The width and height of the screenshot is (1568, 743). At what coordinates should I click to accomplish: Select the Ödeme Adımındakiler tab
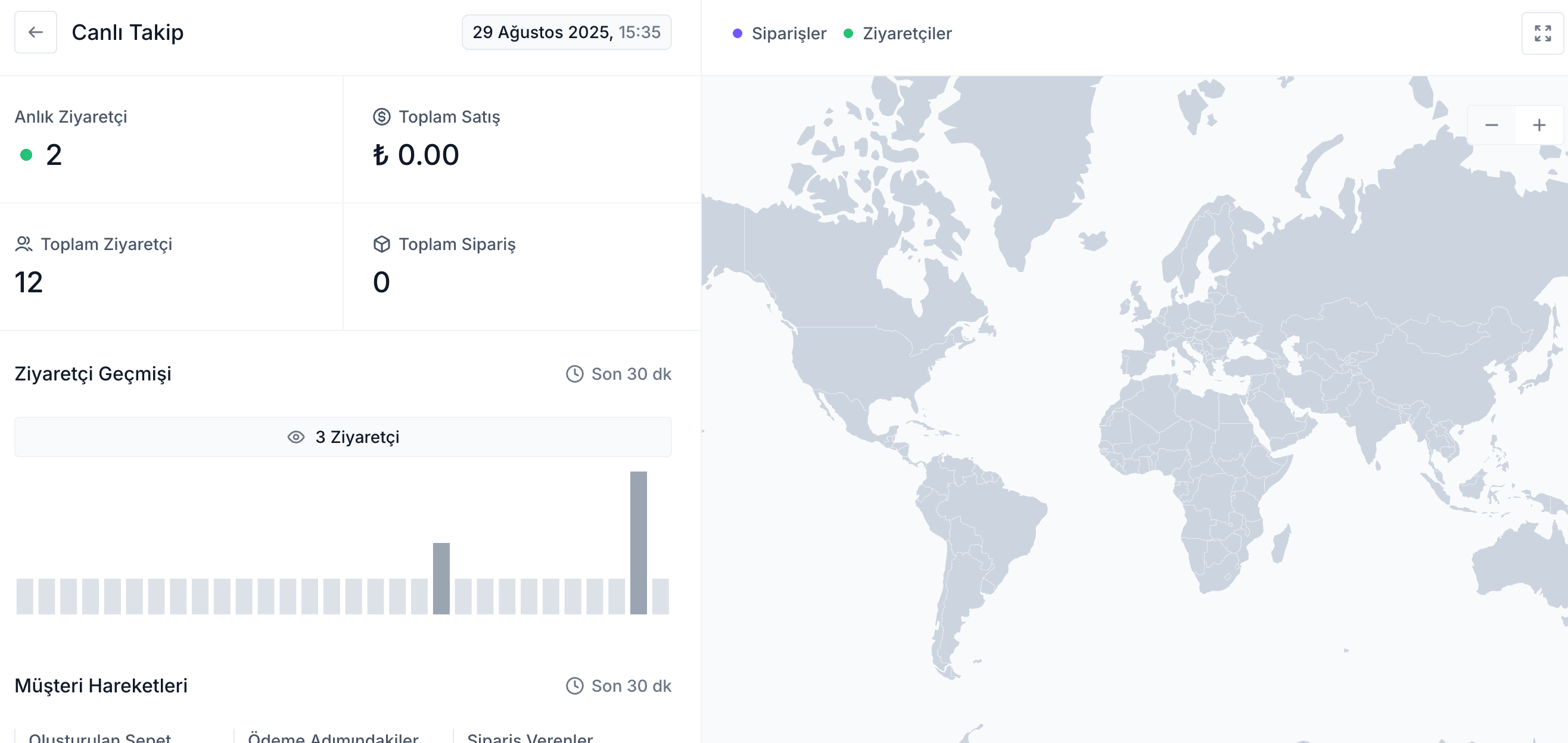(x=333, y=737)
